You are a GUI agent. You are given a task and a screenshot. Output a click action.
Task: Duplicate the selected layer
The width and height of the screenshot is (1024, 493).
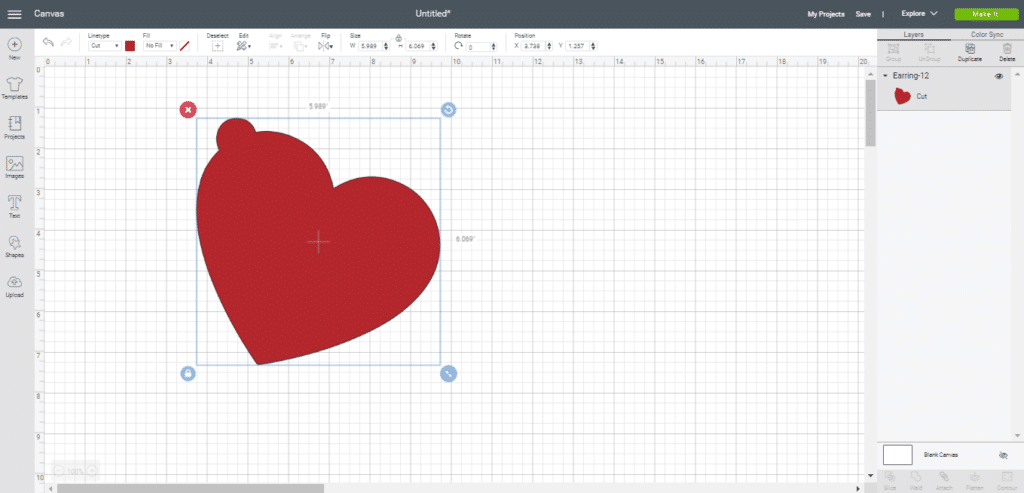click(968, 50)
